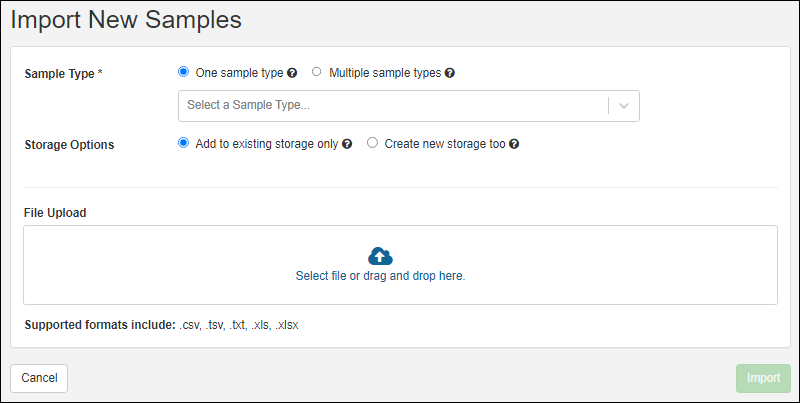Screen dimensions: 800x403
Task: Click the Import New Samples page title
Action: pyautogui.click(x=126, y=20)
